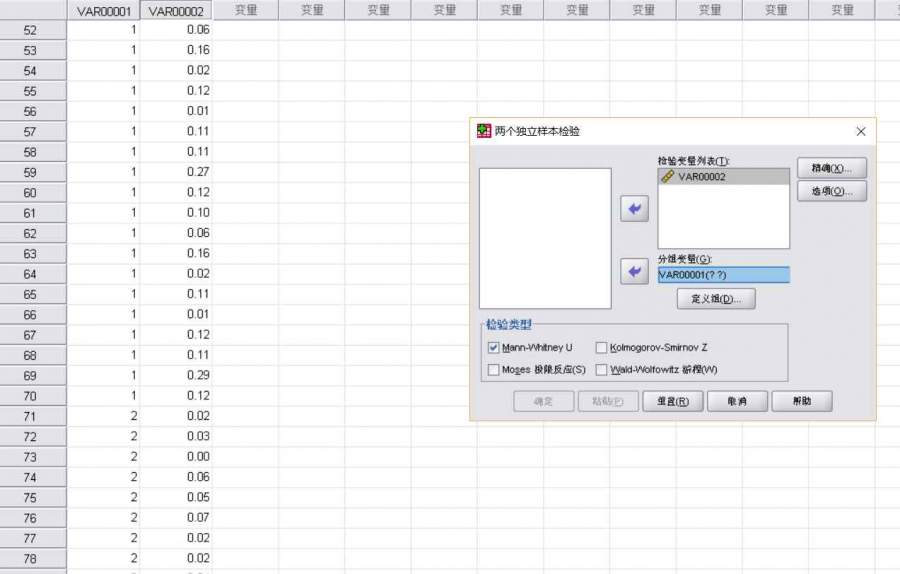Click the empty source variable list box
Screen dimensions: 900x574
(545, 238)
